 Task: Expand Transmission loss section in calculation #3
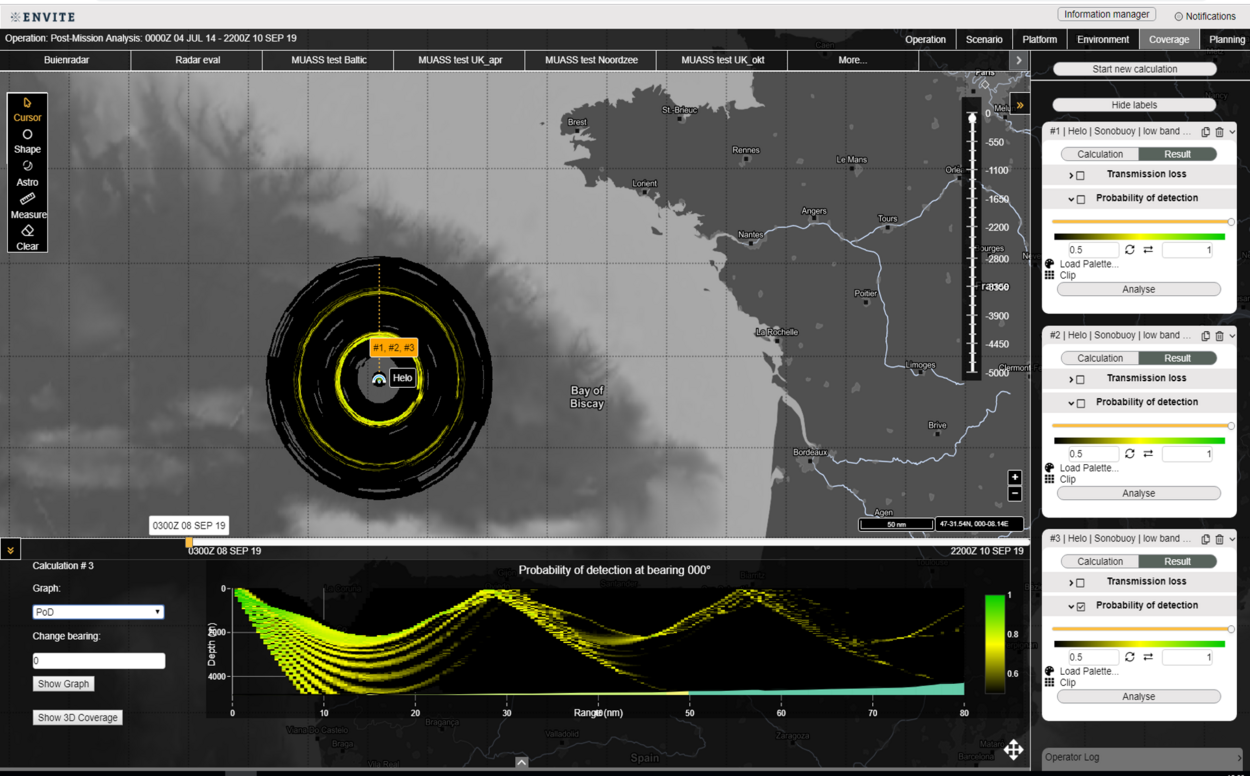pos(1071,582)
